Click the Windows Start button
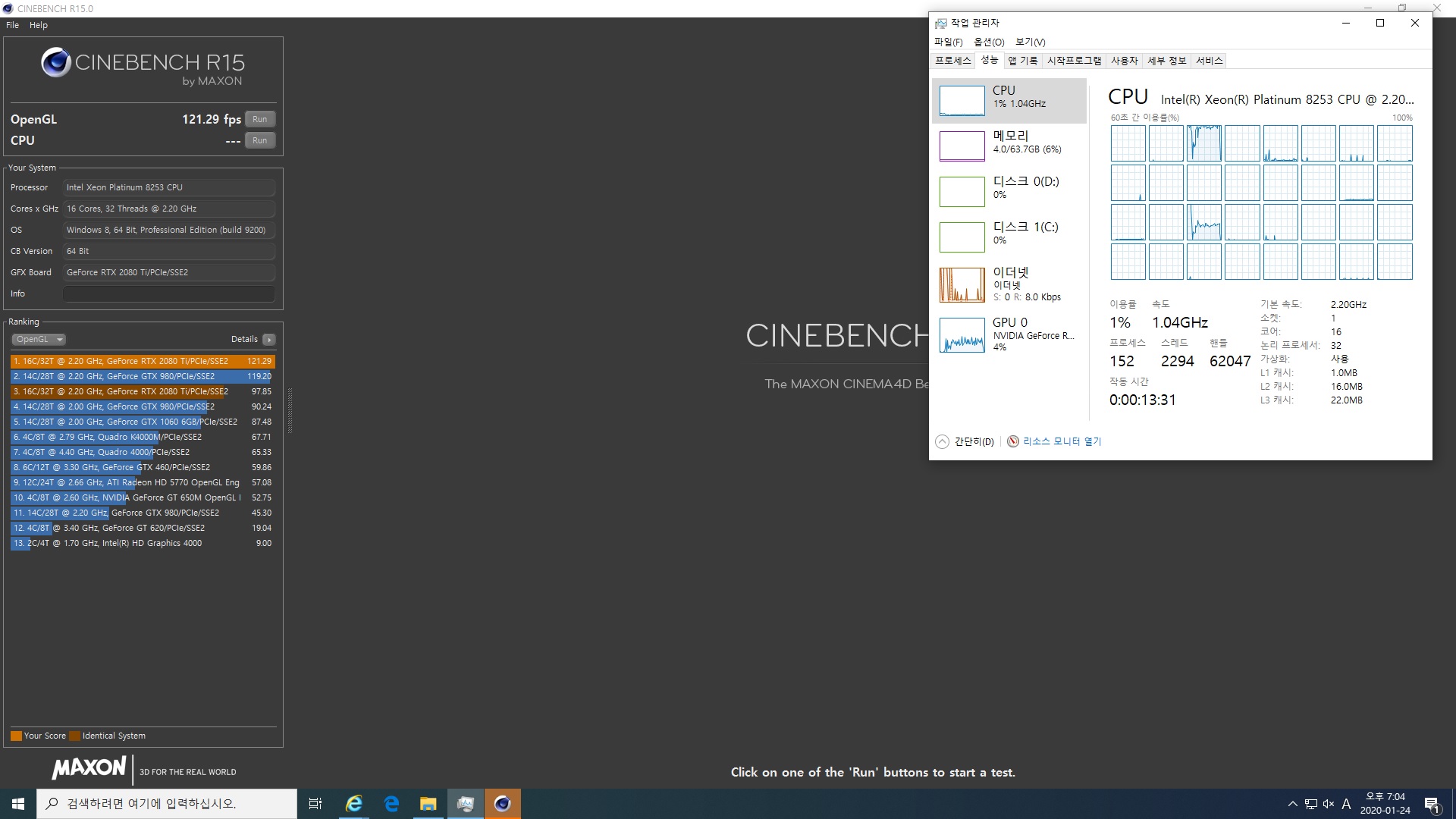 (18, 804)
